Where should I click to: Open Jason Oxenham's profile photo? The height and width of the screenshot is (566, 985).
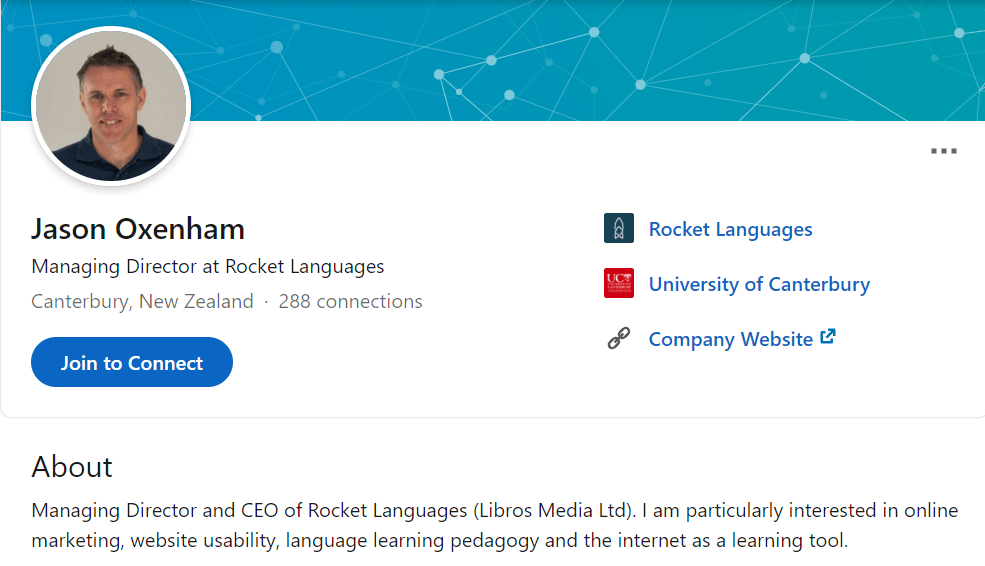pyautogui.click(x=111, y=106)
